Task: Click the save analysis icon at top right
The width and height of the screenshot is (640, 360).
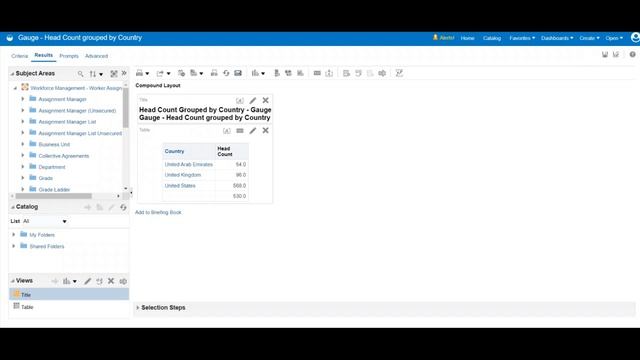Action: (x=605, y=54)
